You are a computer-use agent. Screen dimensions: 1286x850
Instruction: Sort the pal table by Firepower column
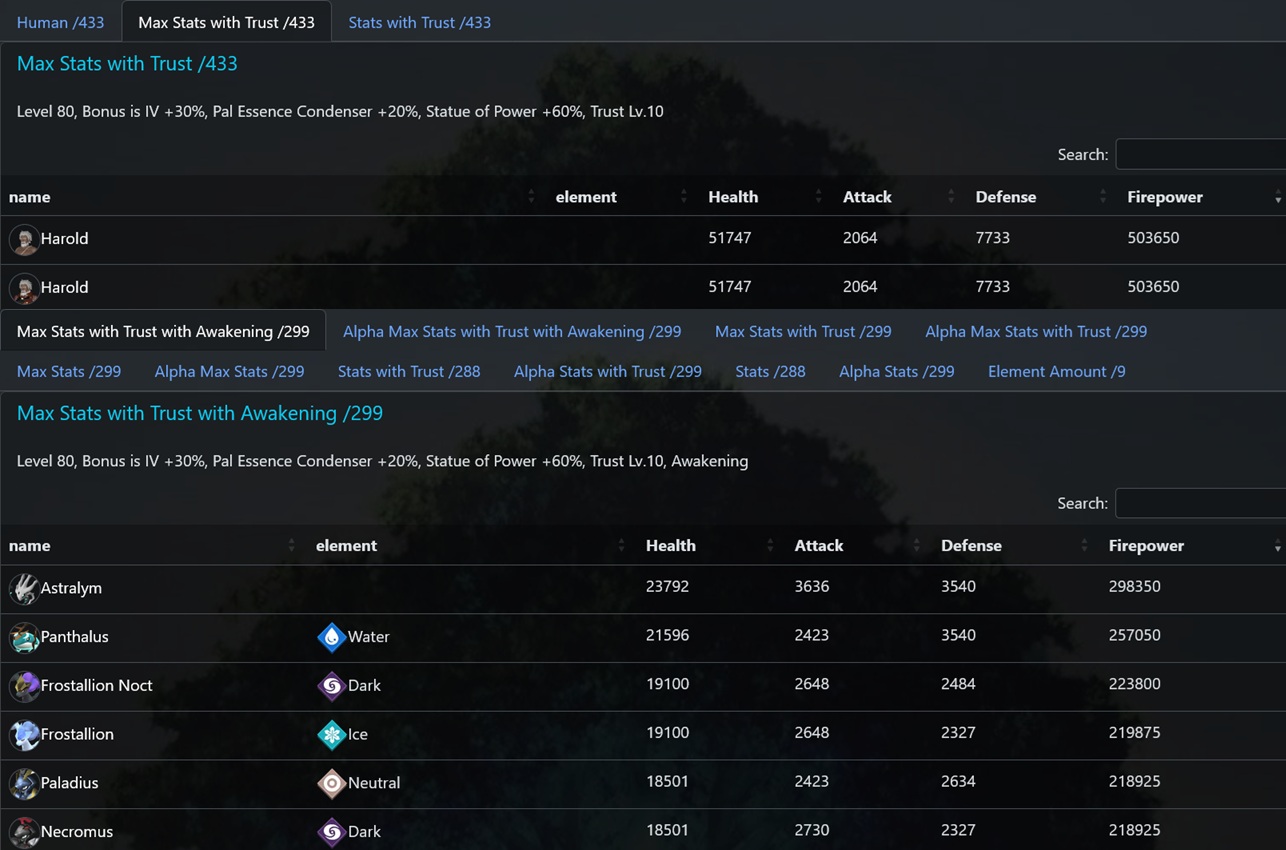1193,546
